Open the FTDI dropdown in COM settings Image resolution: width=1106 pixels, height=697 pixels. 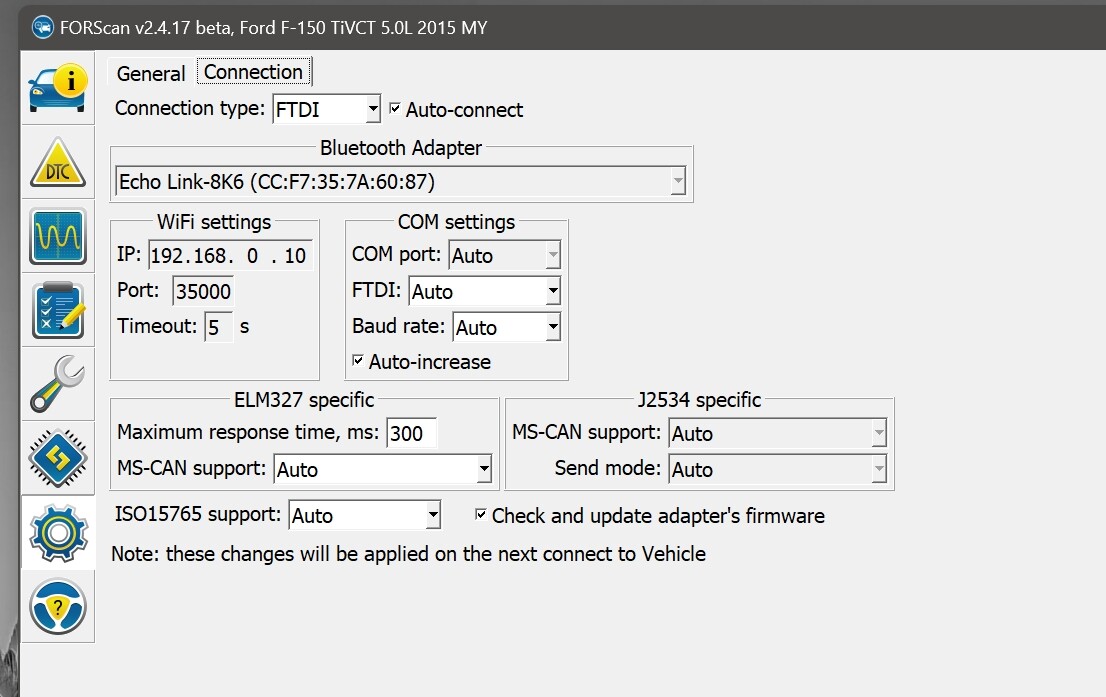485,291
